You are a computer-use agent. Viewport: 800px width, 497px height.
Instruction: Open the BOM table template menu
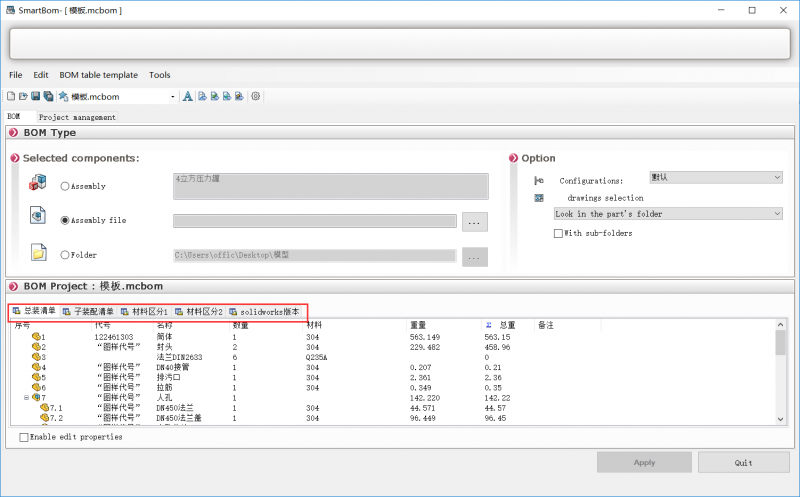click(x=98, y=75)
